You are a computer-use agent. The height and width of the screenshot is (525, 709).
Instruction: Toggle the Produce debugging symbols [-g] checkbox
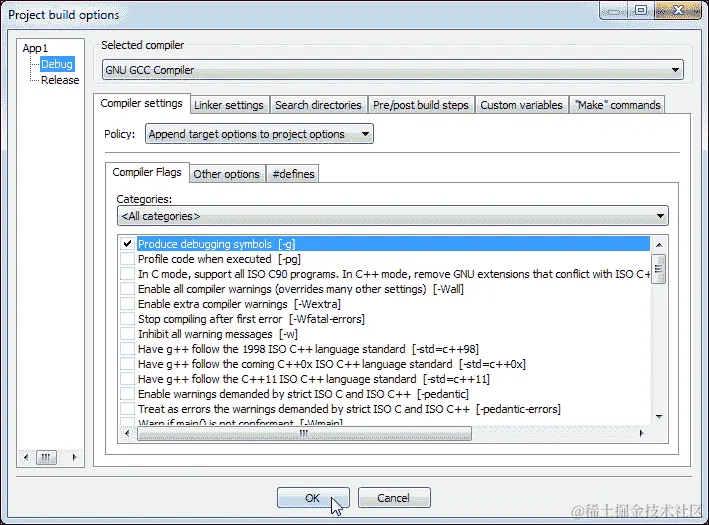127,244
